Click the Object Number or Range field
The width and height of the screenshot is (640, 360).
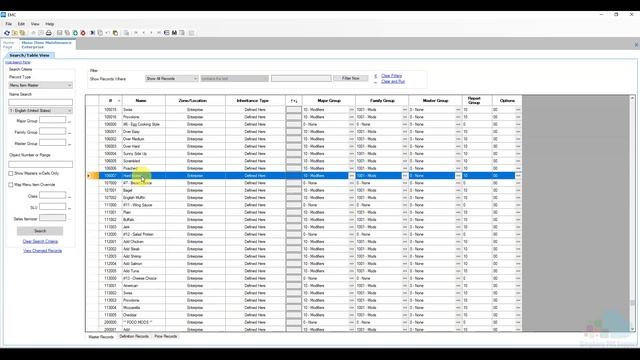point(40,164)
